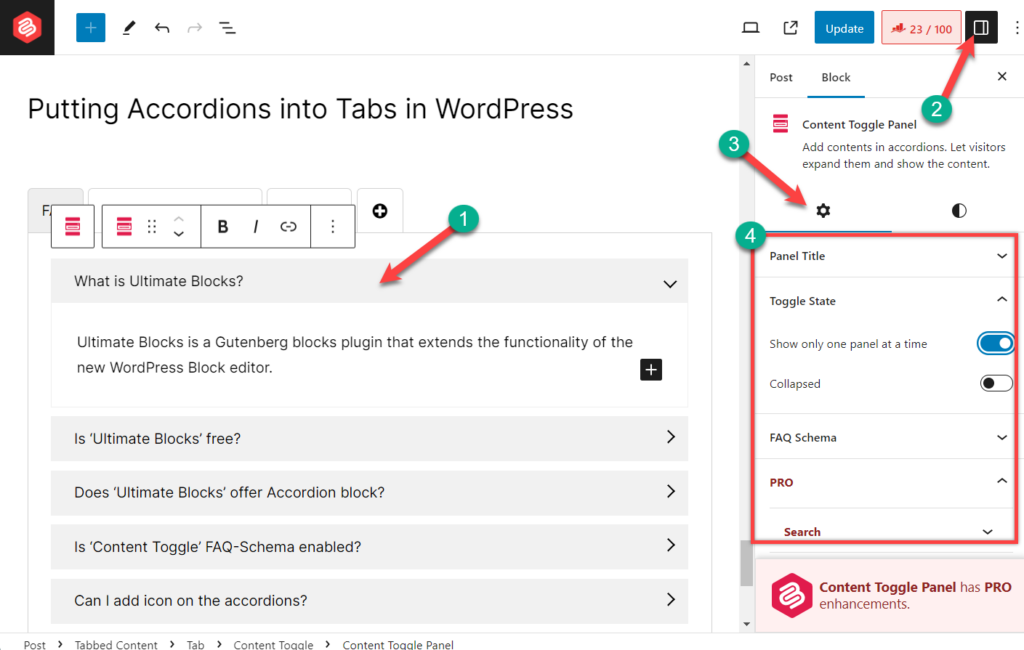
Task: Switch to the Styles half-circle icon
Action: click(957, 211)
